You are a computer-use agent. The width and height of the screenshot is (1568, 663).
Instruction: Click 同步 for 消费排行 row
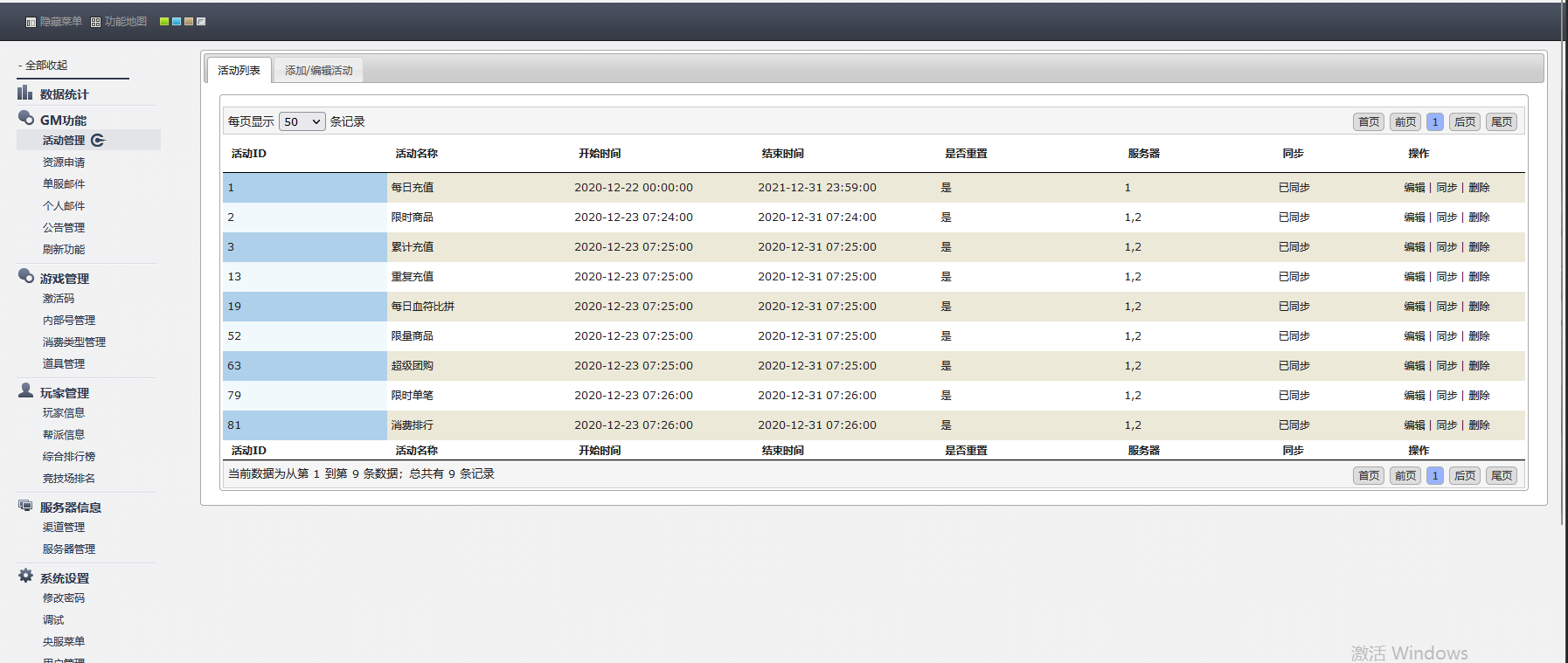point(1447,425)
